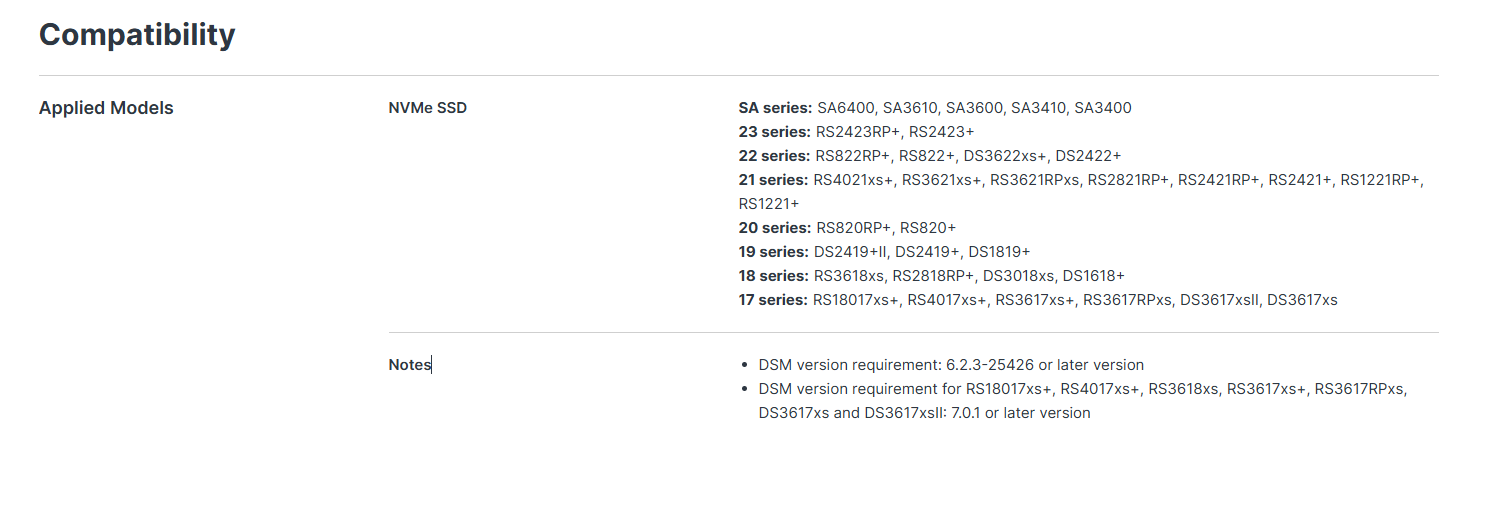The image size is (1502, 511).
Task: Click the 22 series label
Action: (774, 156)
